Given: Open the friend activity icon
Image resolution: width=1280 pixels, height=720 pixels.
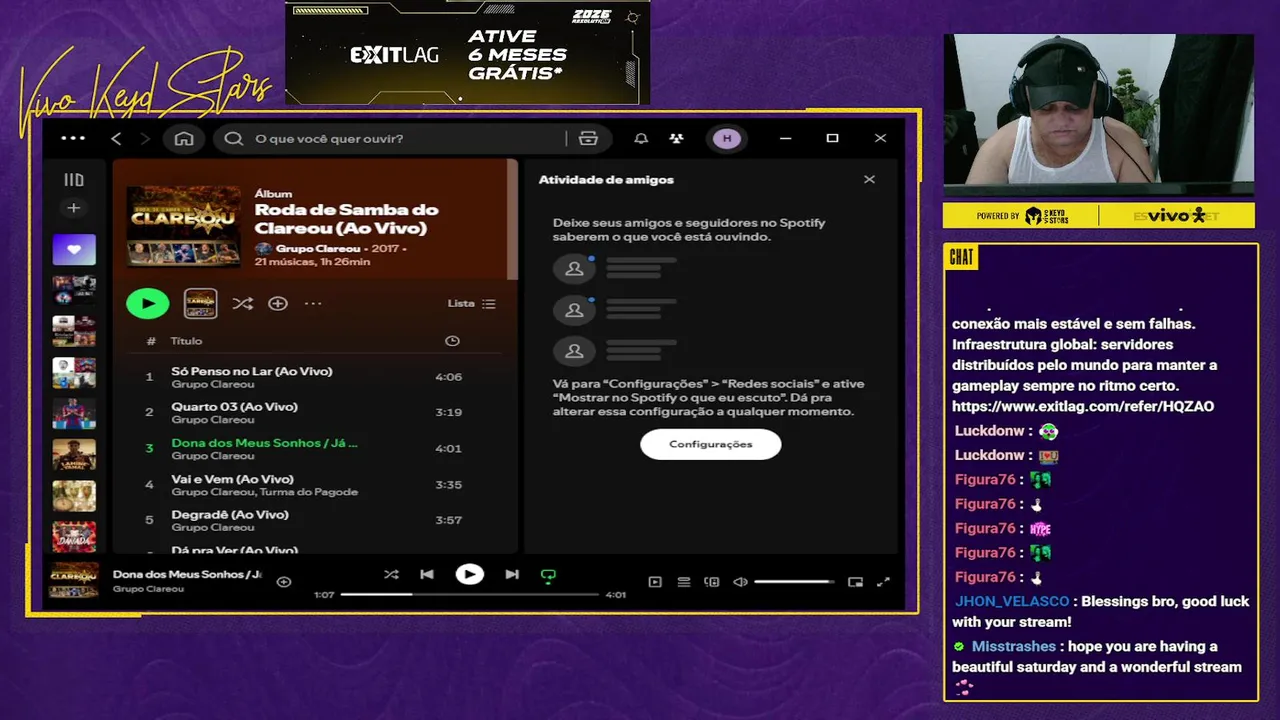Looking at the screenshot, I should pos(677,138).
